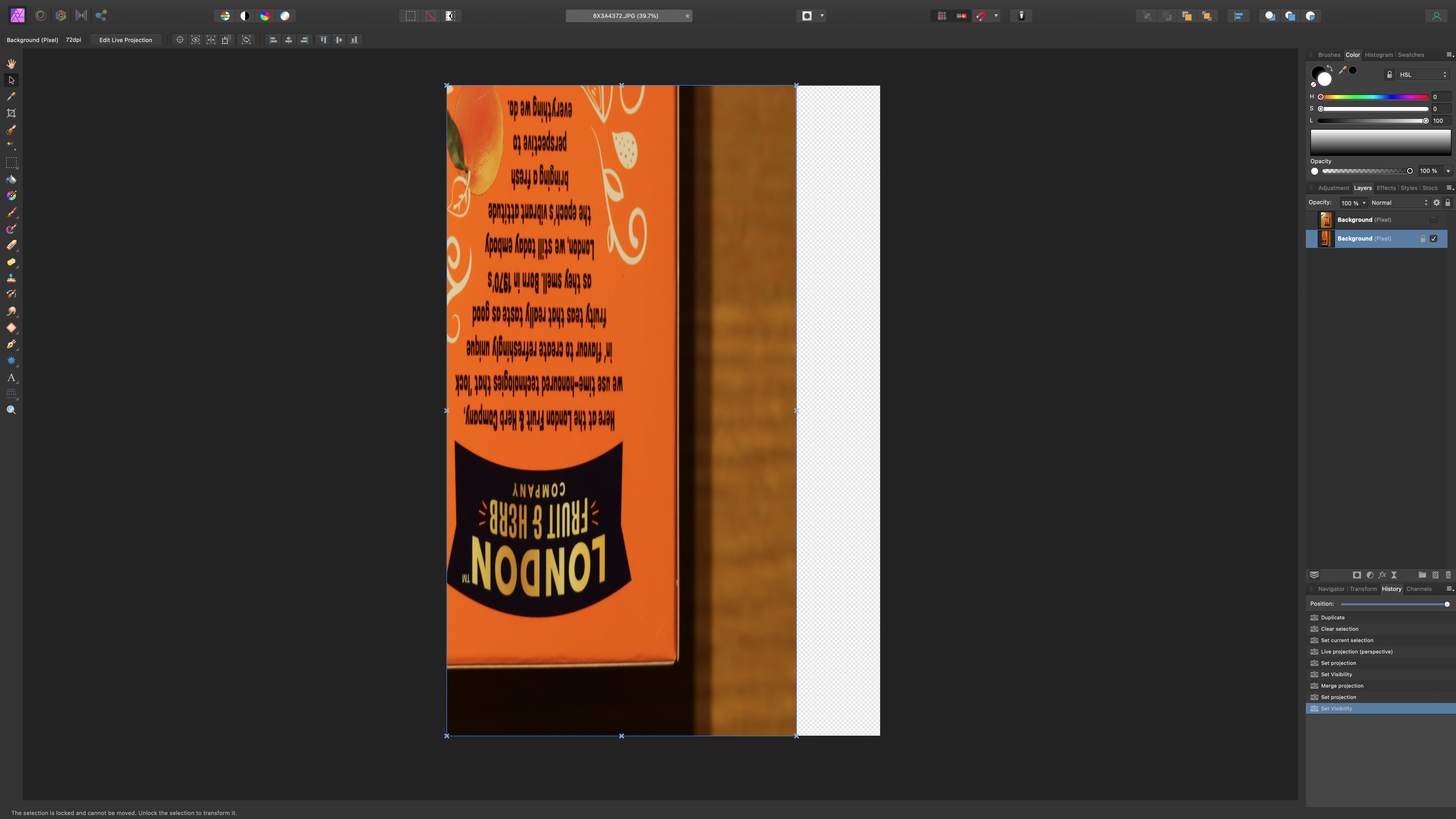The image size is (1456, 819).
Task: Click the Invert Pixel Selection icon
Action: click(450, 16)
